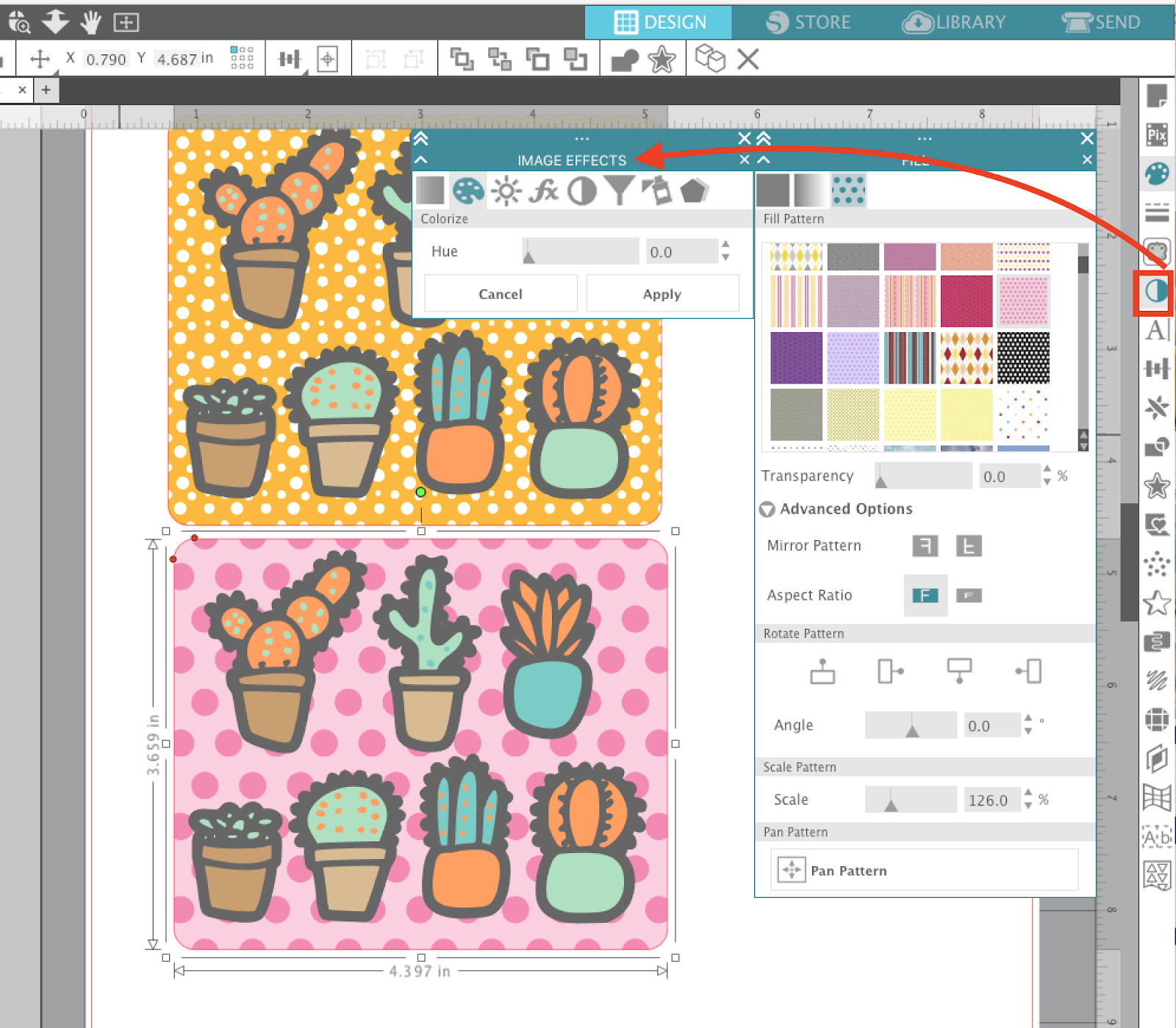Enable Fixed Aspect Ratio option
The width and height of the screenshot is (1176, 1028).
[x=925, y=596]
